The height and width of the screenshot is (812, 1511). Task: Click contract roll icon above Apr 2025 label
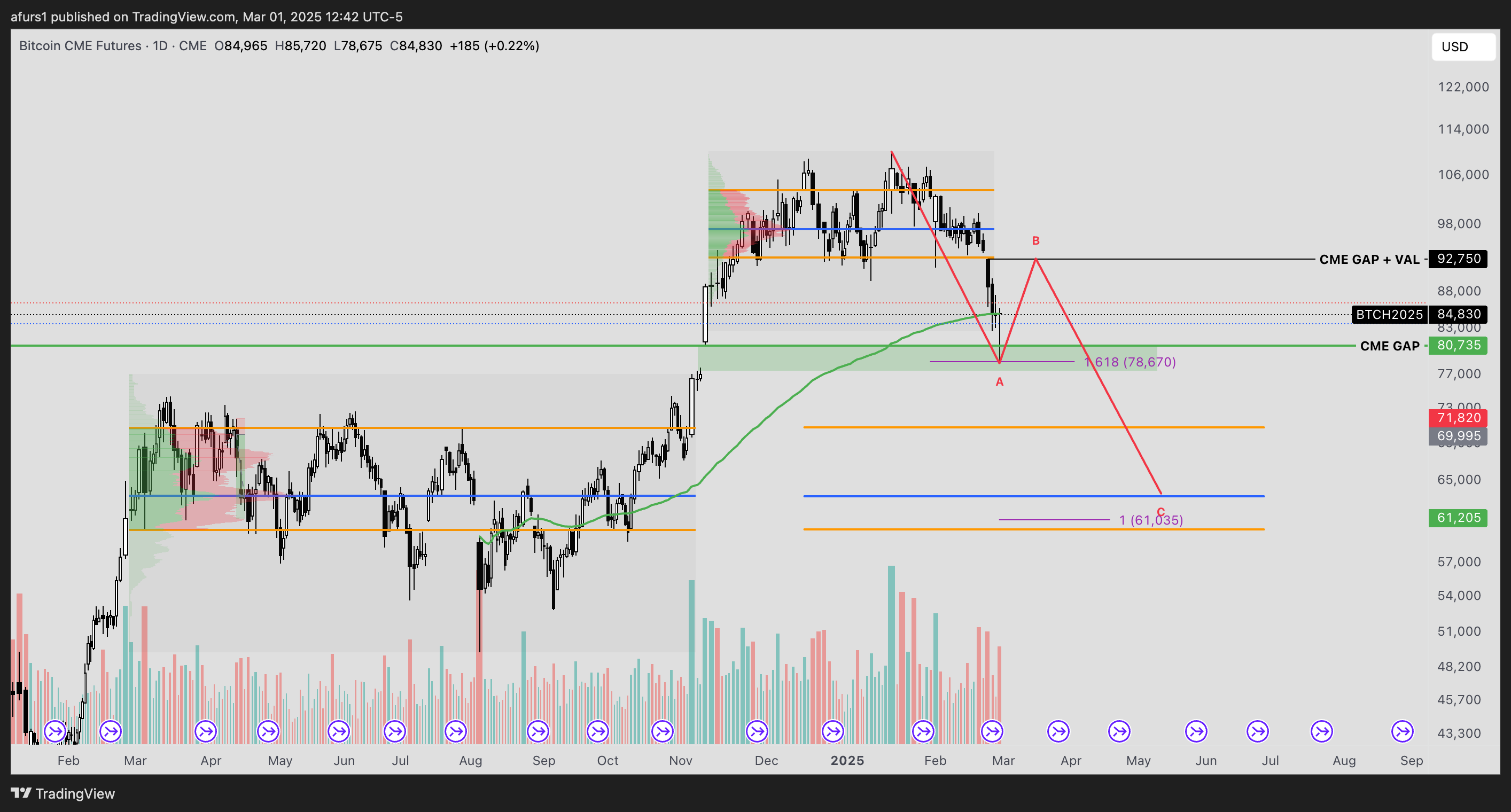pyautogui.click(x=1059, y=731)
